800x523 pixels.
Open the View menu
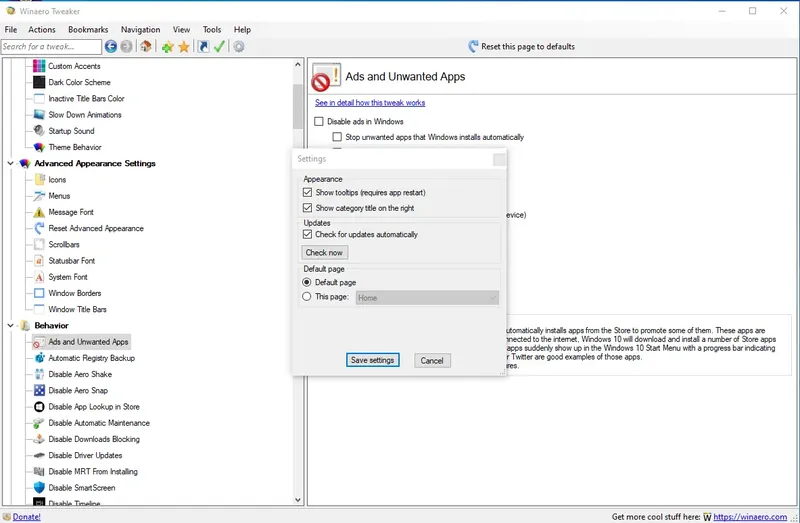pos(181,30)
